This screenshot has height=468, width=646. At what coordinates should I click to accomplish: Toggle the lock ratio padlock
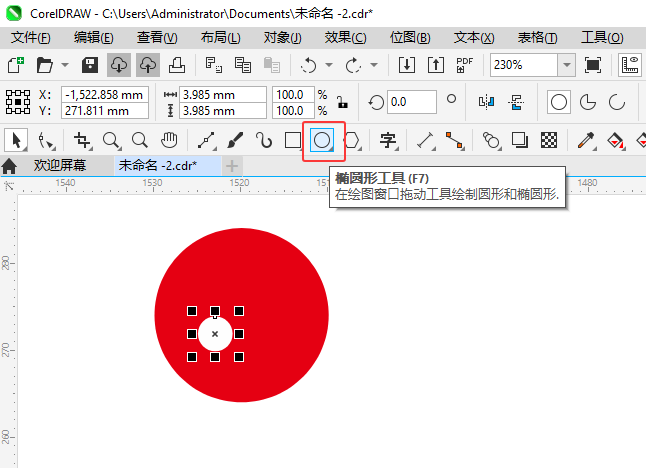click(342, 102)
